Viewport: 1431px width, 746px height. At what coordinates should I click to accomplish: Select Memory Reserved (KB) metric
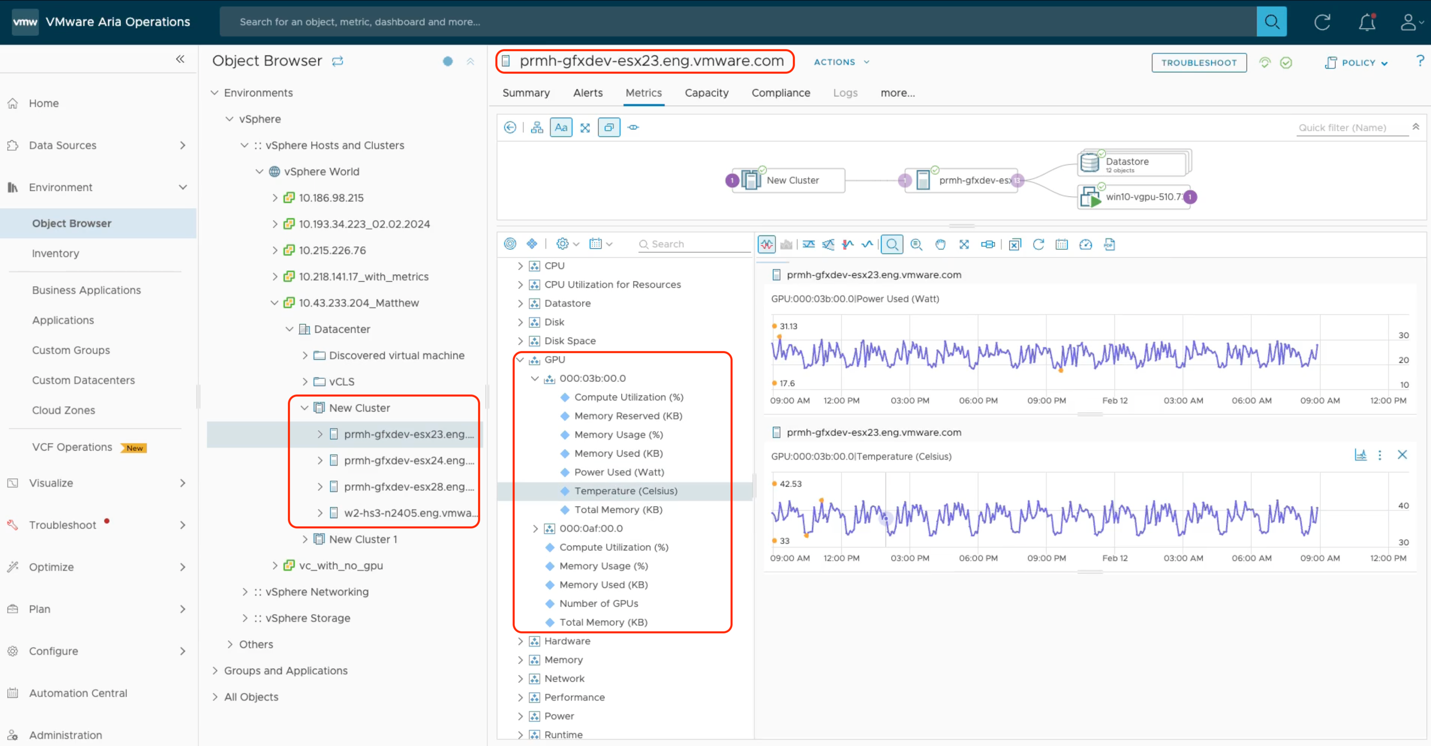(628, 416)
